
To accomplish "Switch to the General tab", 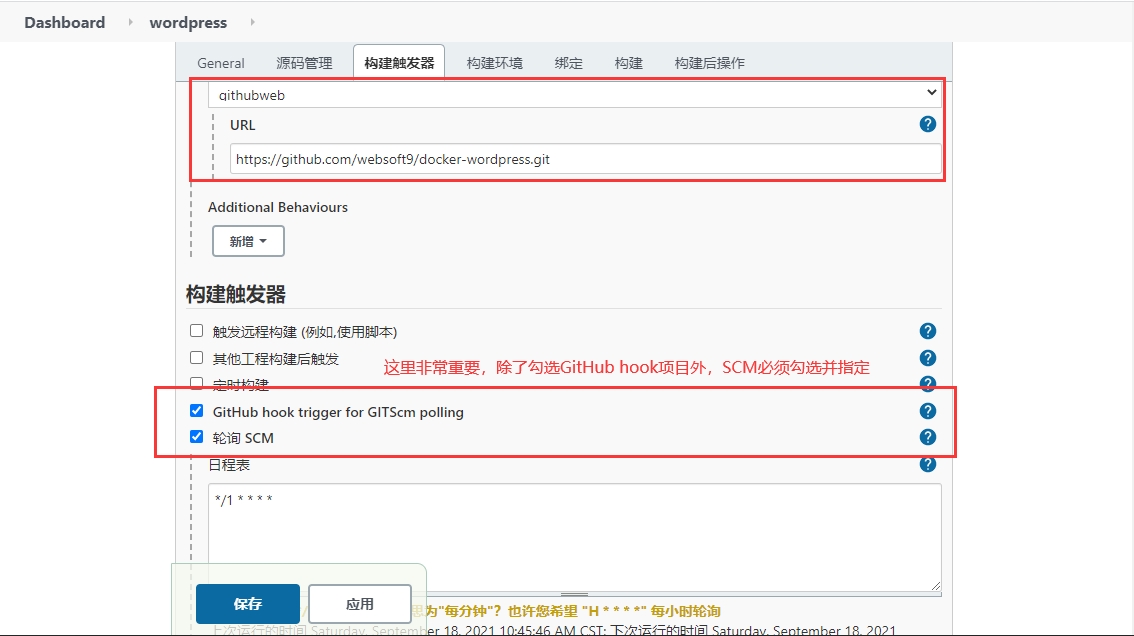I will (221, 63).
